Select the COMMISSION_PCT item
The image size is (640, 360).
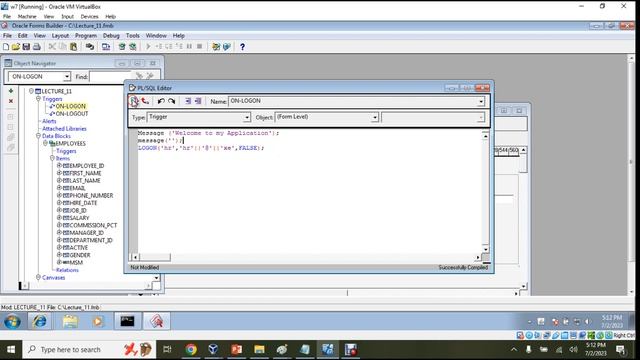pyautogui.click(x=93, y=225)
